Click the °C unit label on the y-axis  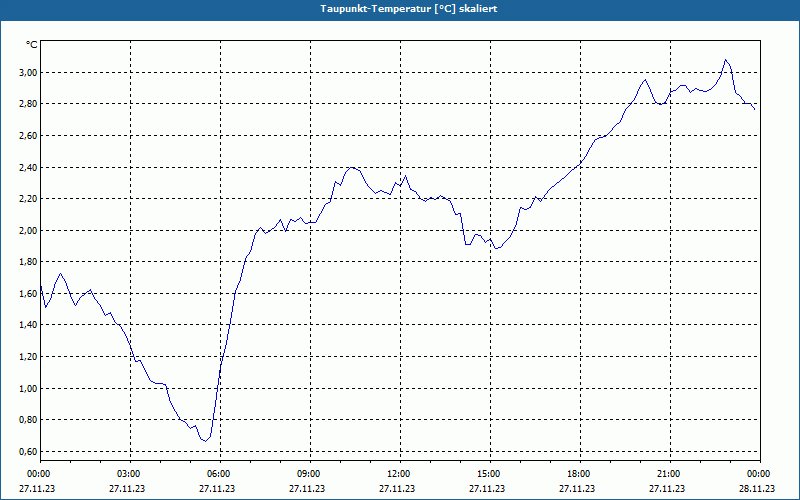tap(32, 45)
